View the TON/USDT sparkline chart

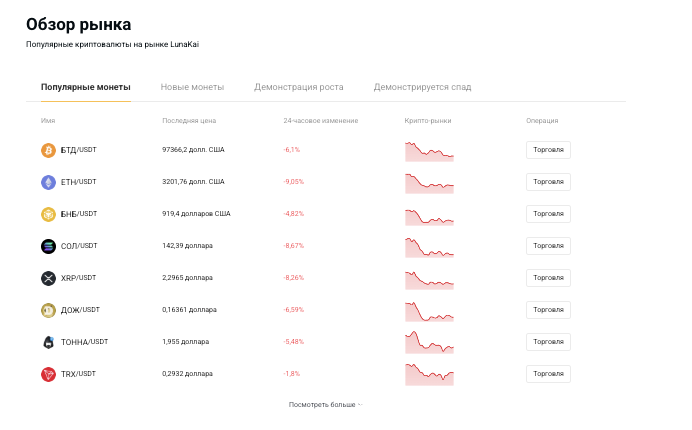pos(429,342)
